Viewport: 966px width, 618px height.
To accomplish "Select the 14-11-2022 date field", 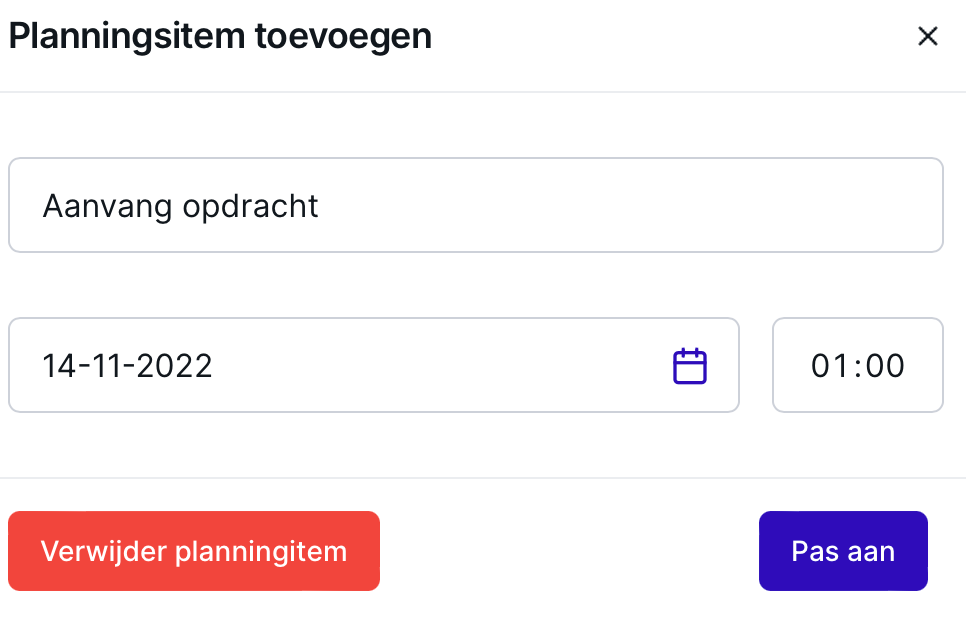I will coord(373,365).
